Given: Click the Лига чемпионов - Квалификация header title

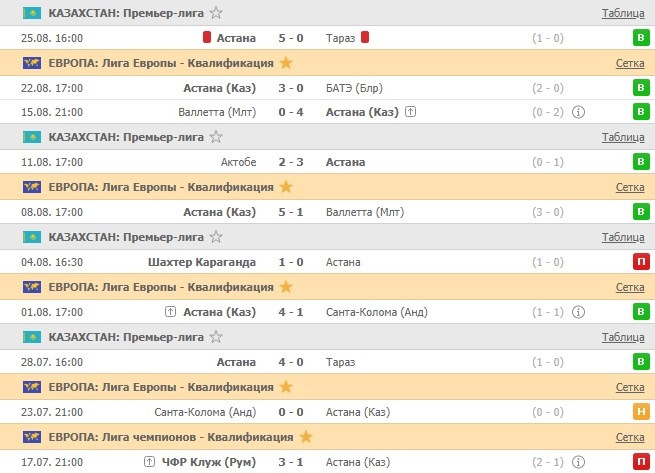Looking at the screenshot, I should coord(171,437).
